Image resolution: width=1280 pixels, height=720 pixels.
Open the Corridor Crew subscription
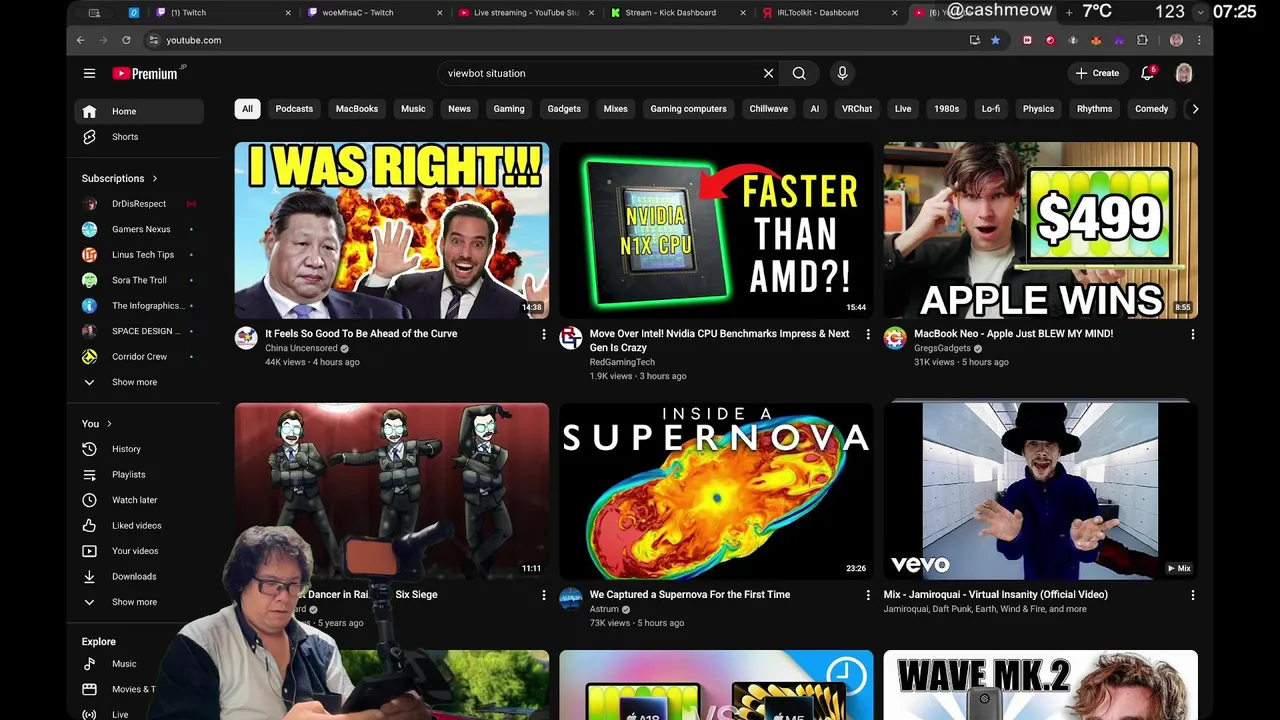tap(139, 357)
